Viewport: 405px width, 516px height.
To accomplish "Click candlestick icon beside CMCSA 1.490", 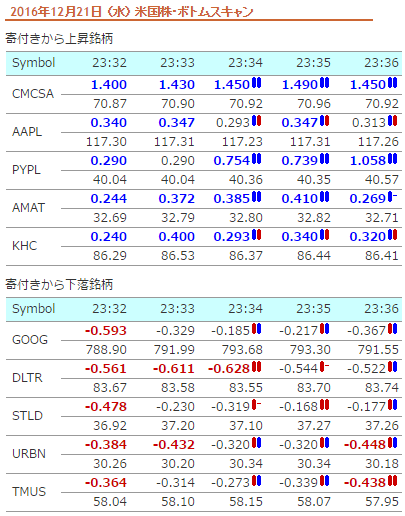I will tap(324, 83).
